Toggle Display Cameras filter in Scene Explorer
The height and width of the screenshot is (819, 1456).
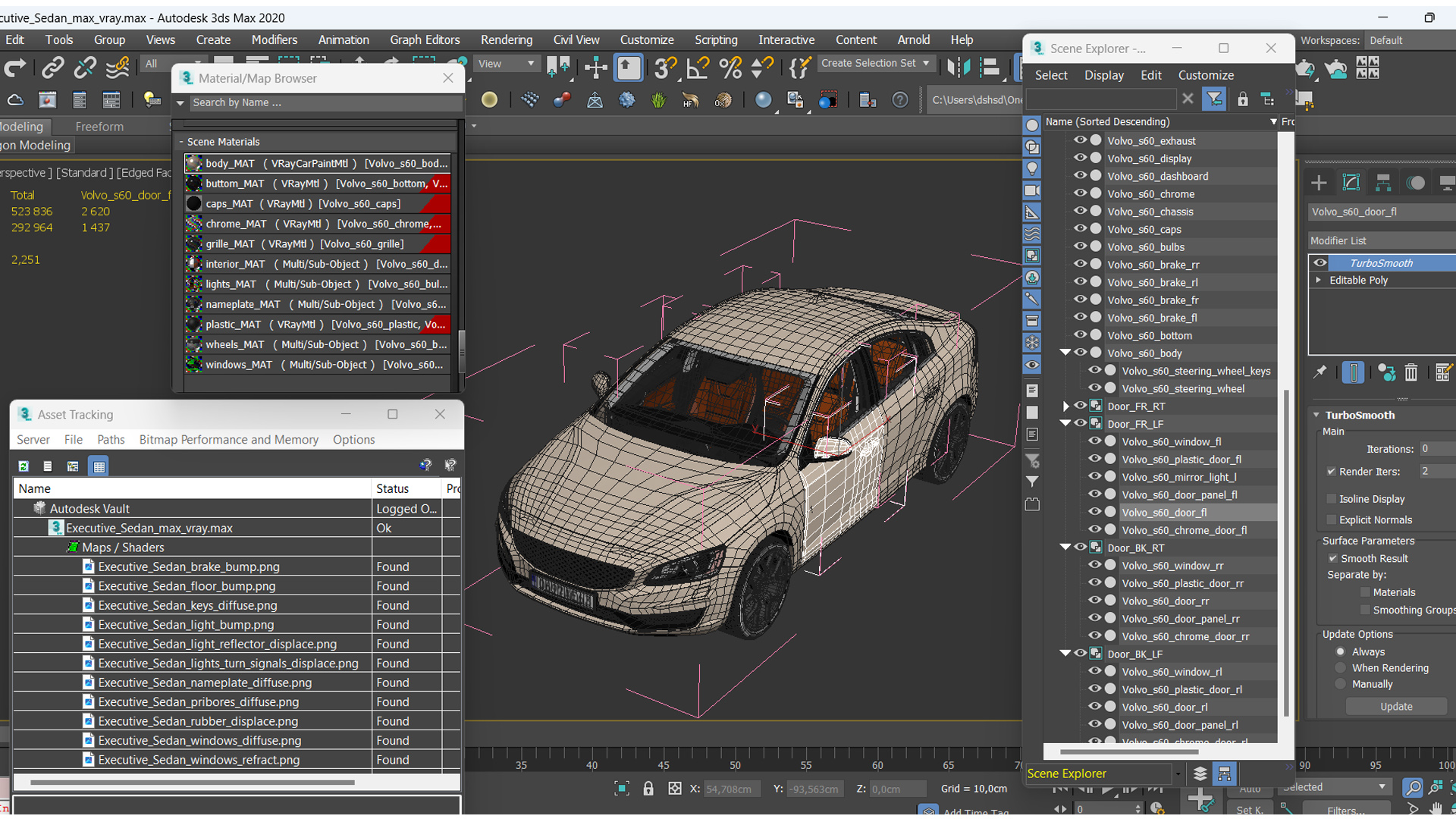point(1032,190)
